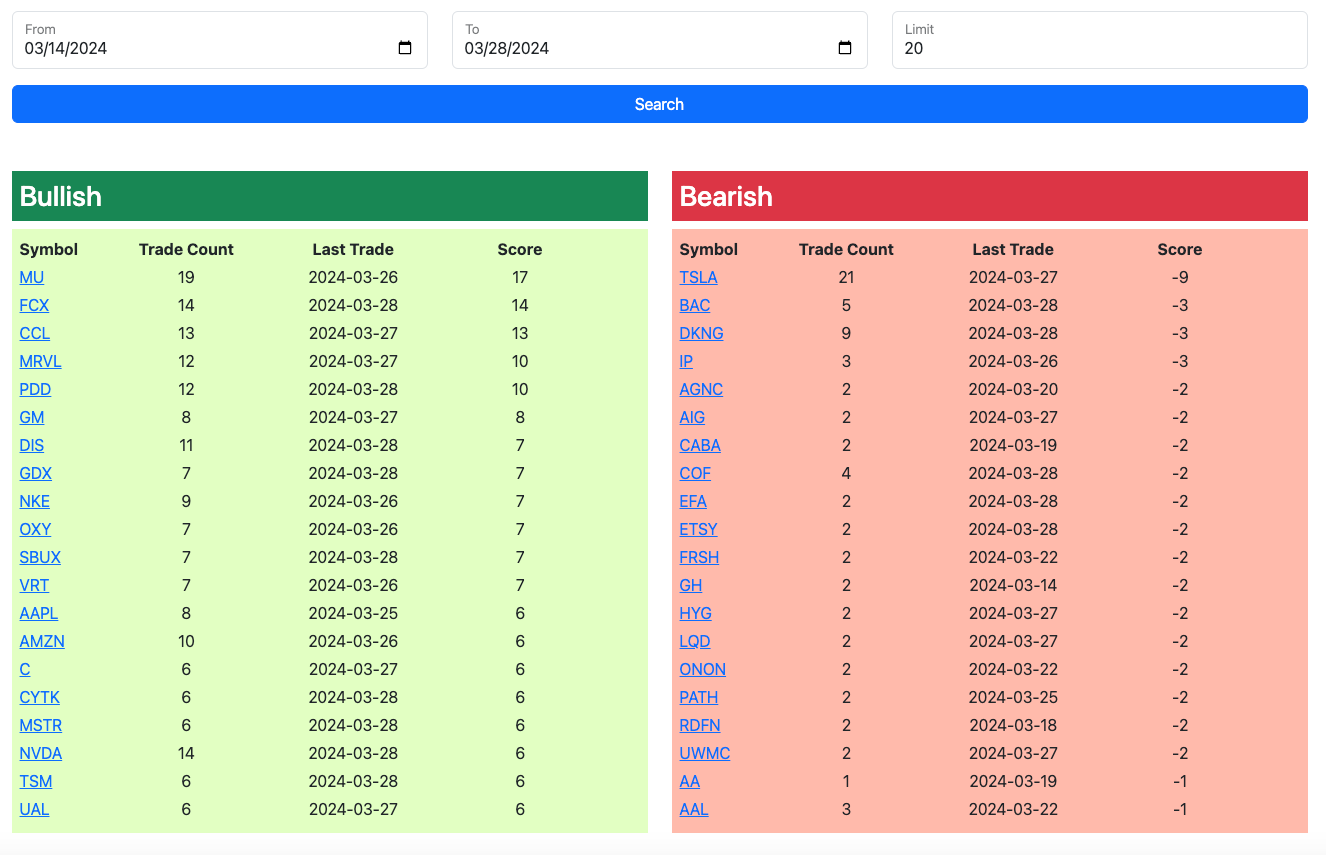Click the red Bearish section header
Image resolution: width=1326 pixels, height=855 pixels.
990,196
